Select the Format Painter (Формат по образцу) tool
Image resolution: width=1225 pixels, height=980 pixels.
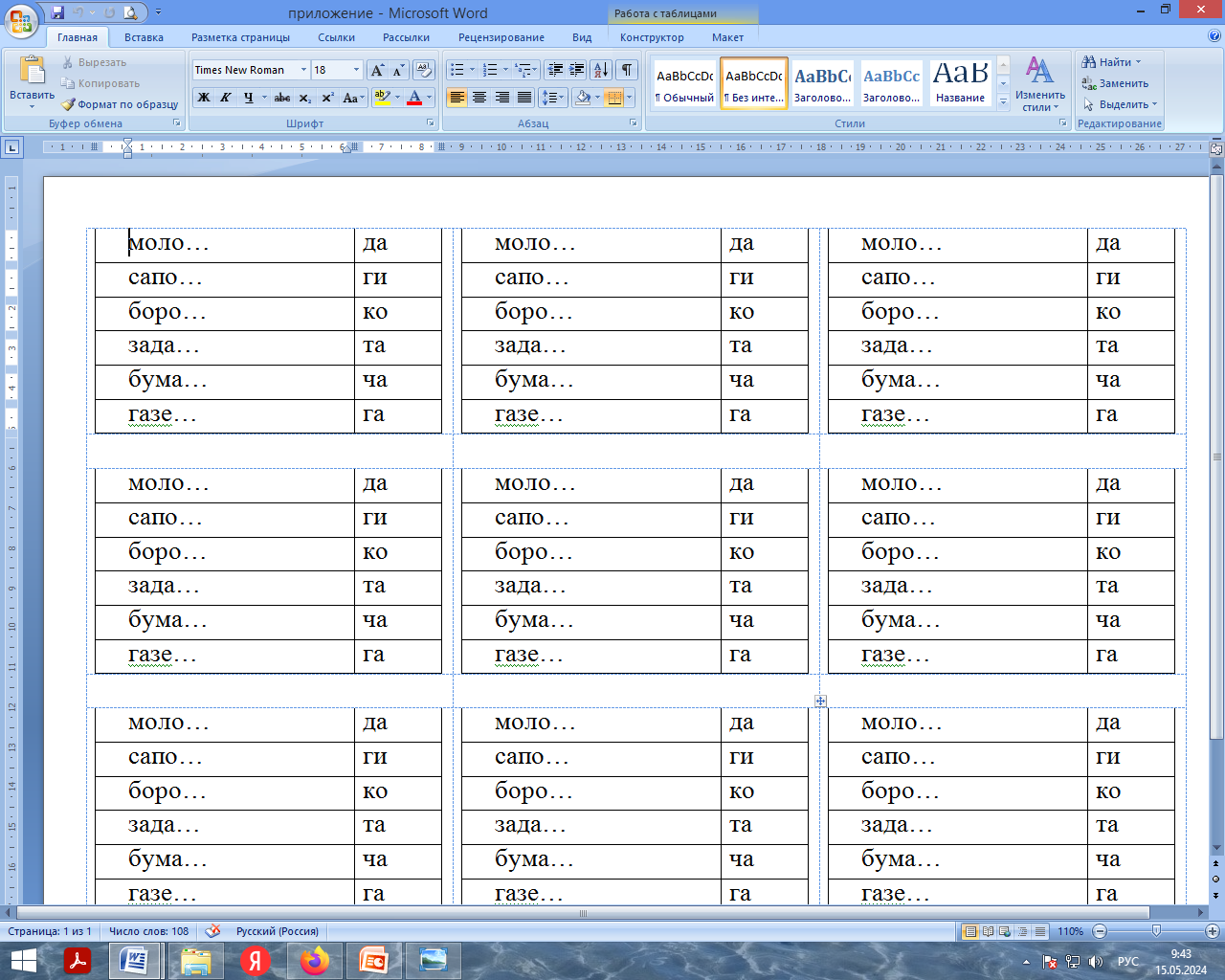[121, 104]
